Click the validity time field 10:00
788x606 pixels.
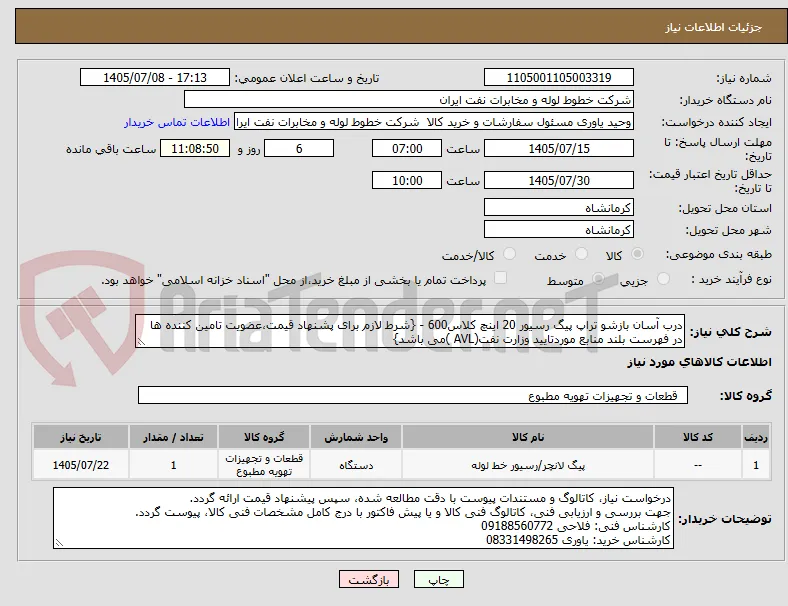[x=407, y=180]
